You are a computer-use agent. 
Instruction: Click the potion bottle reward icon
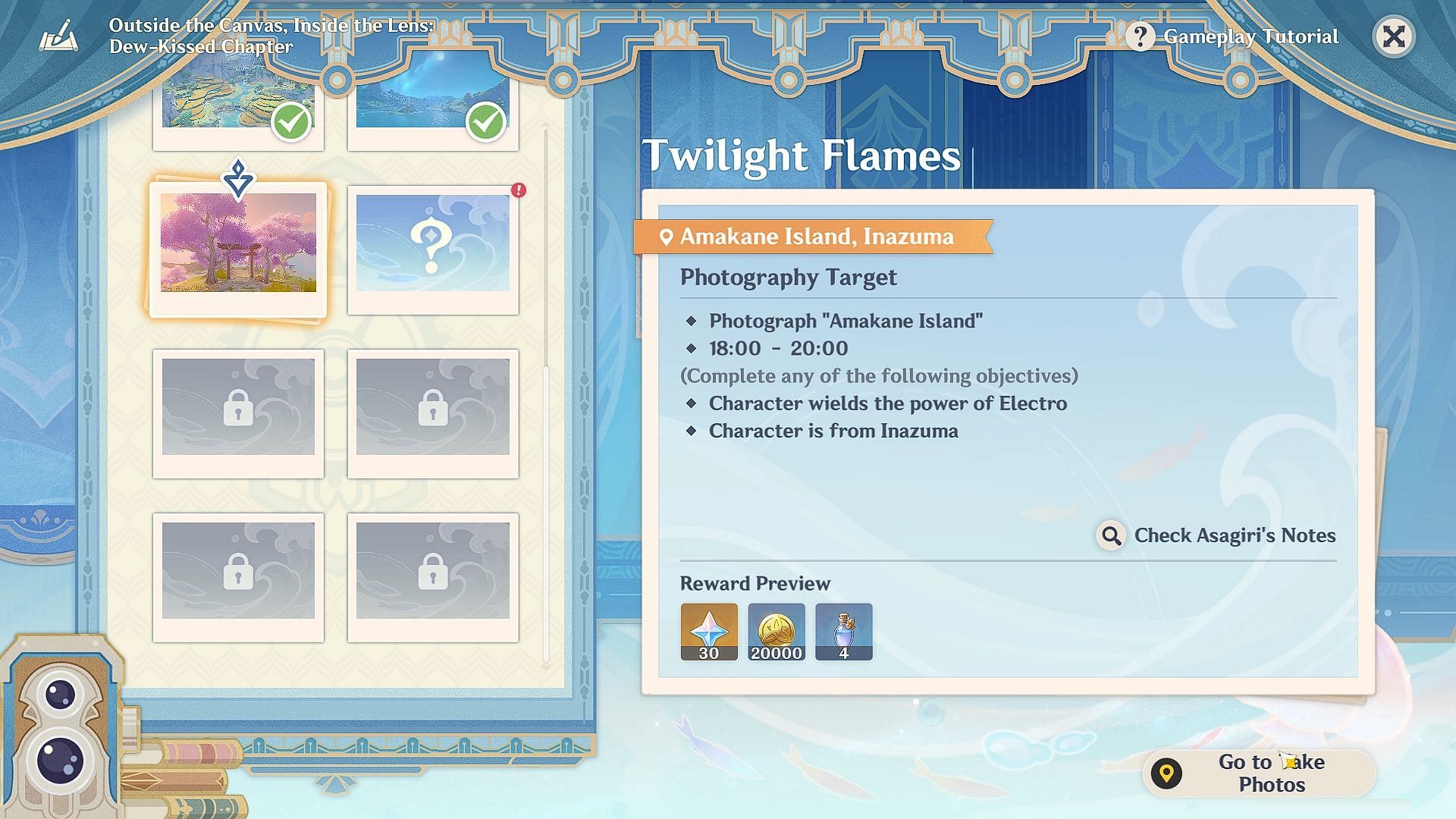tap(844, 632)
